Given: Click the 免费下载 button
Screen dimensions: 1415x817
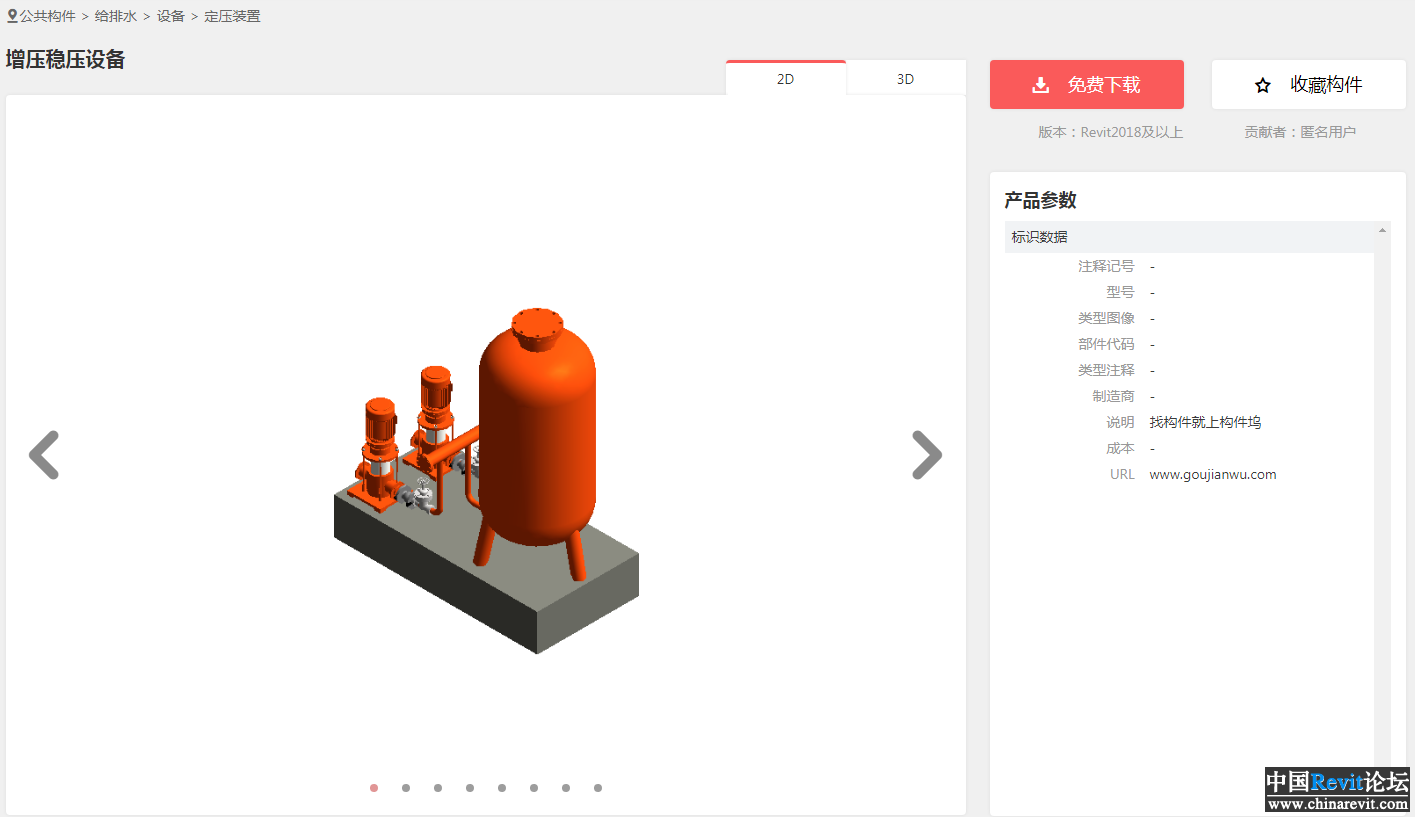Looking at the screenshot, I should coord(1087,85).
